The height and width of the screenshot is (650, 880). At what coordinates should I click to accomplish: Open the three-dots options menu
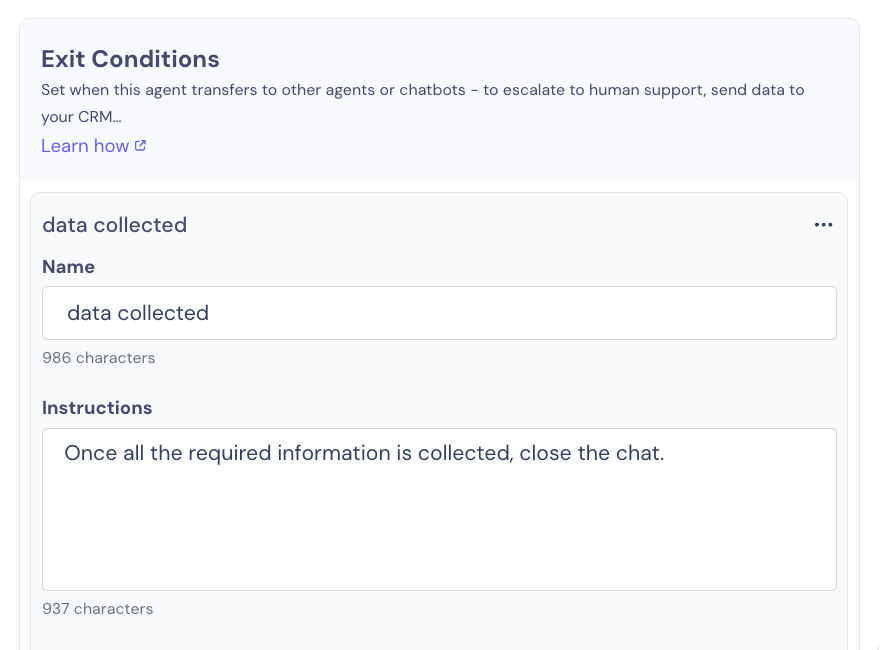click(823, 225)
